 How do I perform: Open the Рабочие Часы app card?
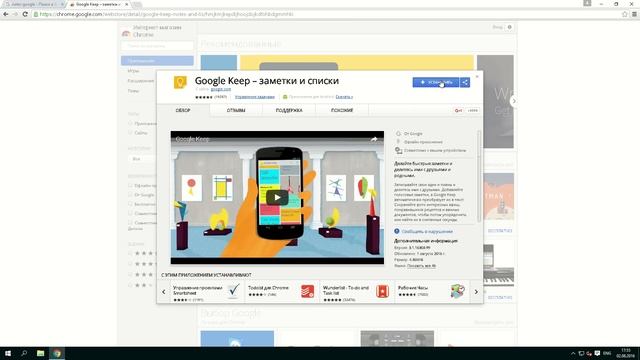point(432,292)
